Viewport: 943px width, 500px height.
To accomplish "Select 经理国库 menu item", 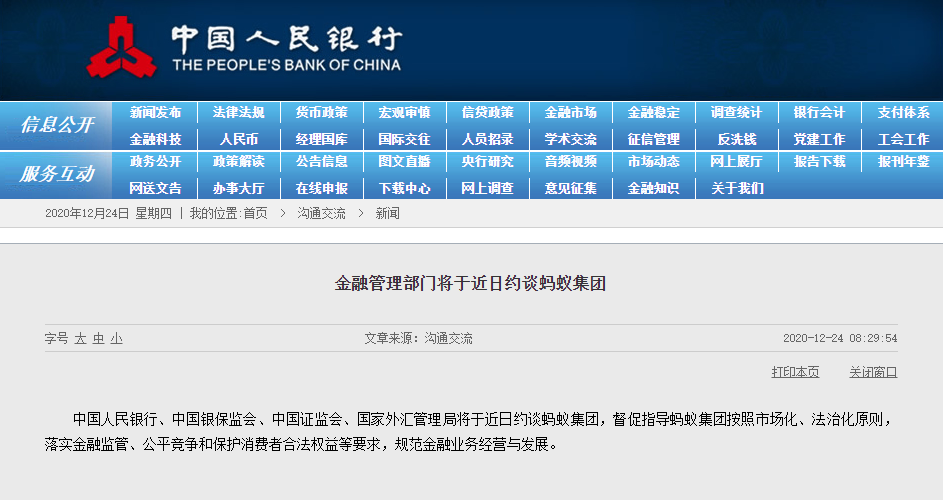I will click(321, 140).
